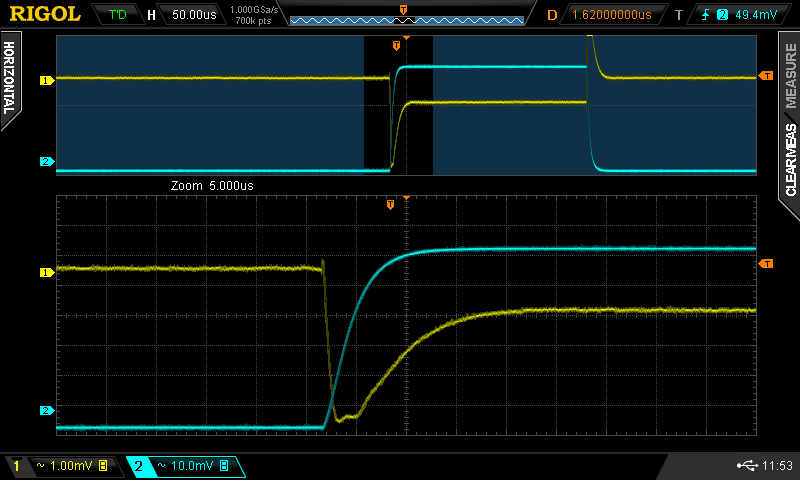Screen dimensions: 800x480
Task: Click the waveform memory overview bar
Action: [407, 20]
